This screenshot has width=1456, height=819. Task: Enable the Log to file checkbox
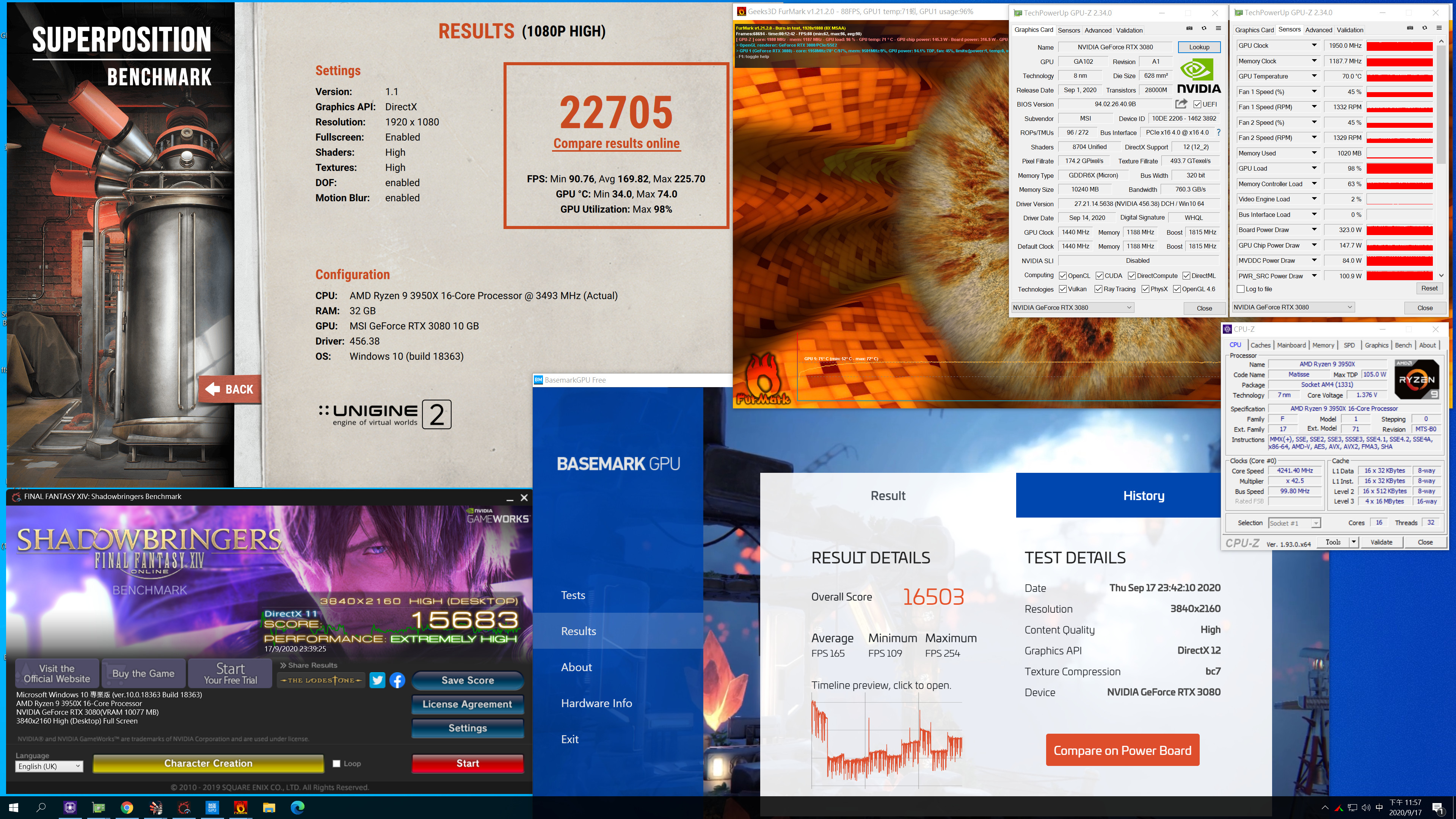coord(1241,289)
